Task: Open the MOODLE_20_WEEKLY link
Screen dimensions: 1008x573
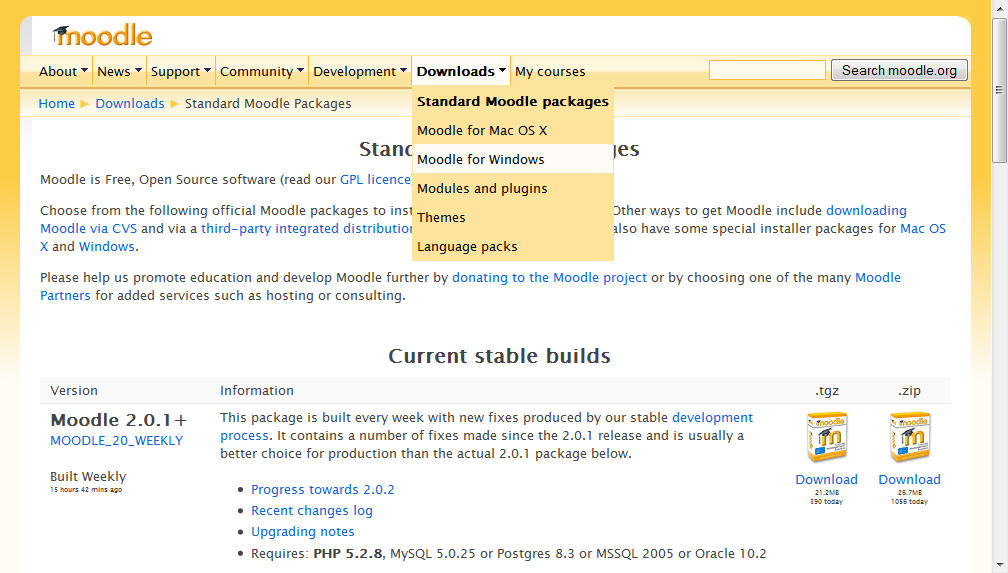Action: pos(117,440)
